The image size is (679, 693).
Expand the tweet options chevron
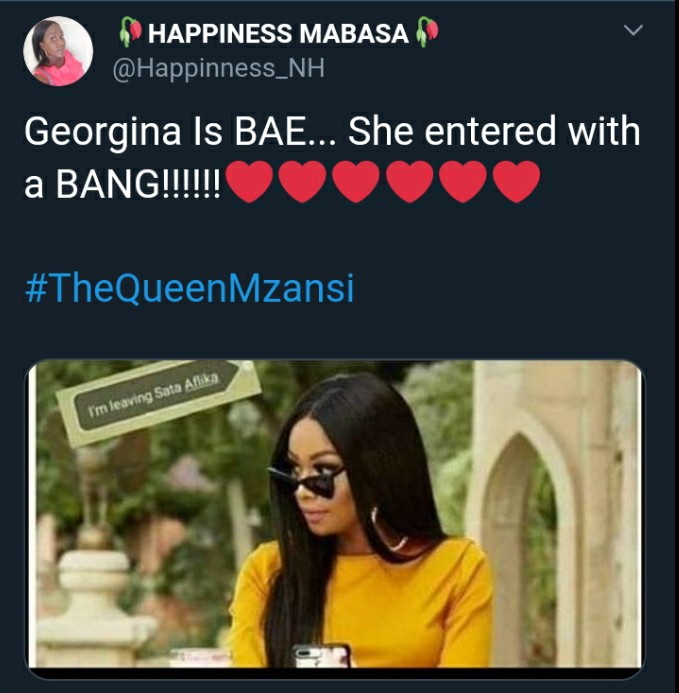click(633, 30)
